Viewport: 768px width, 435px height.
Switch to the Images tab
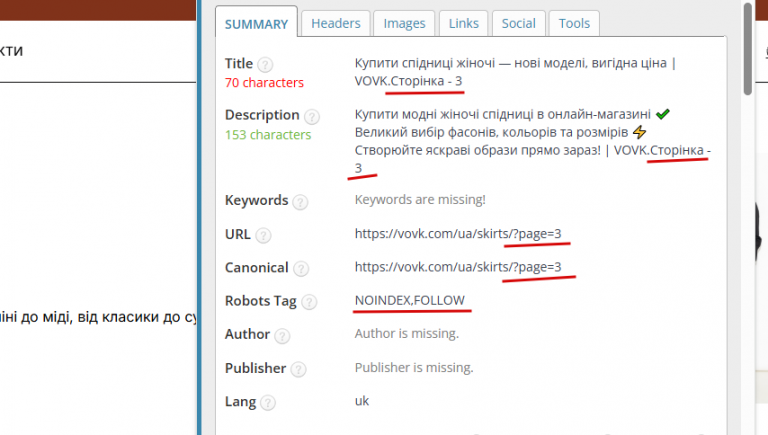click(x=404, y=24)
